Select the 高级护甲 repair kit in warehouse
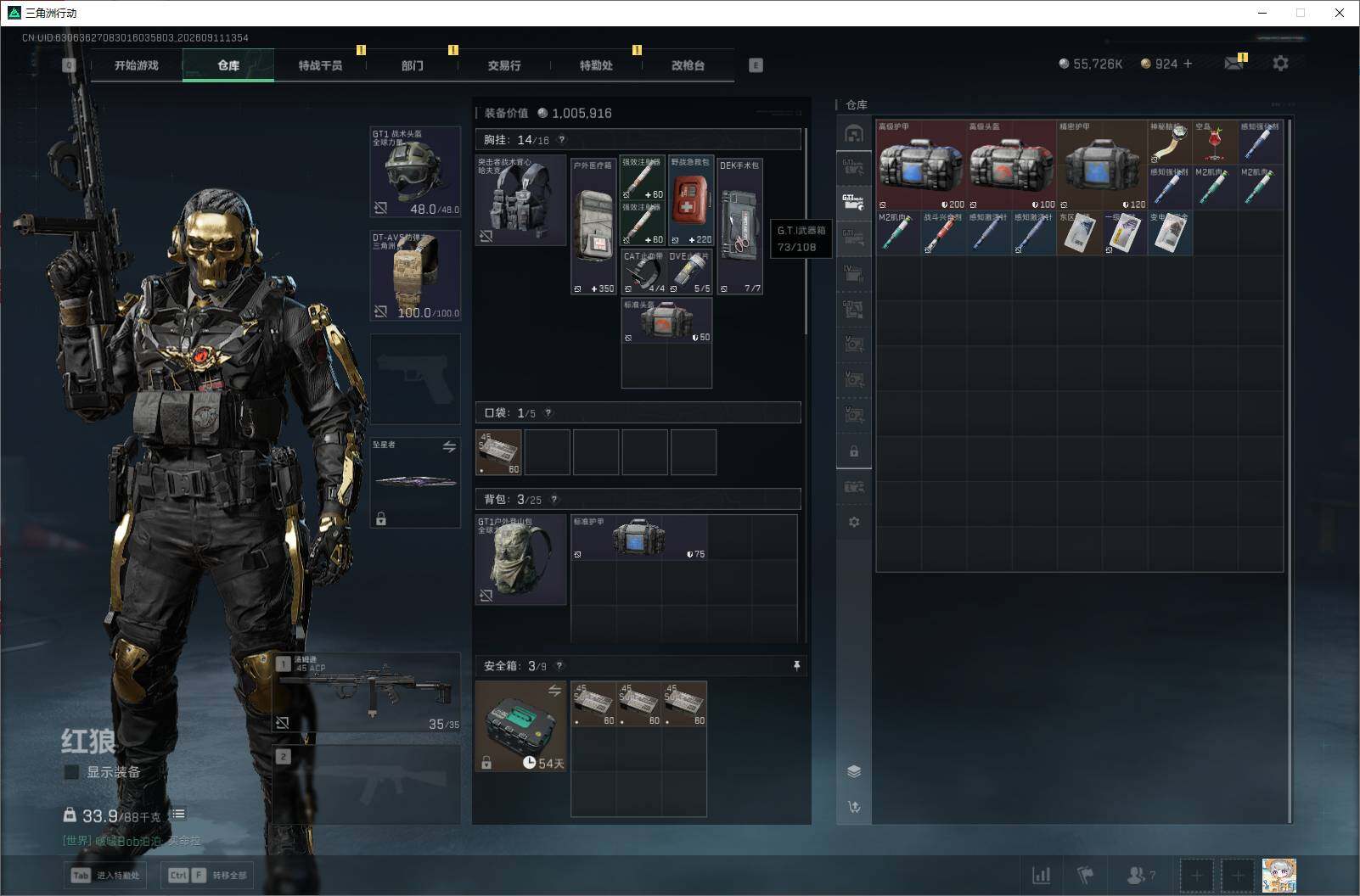 921,165
